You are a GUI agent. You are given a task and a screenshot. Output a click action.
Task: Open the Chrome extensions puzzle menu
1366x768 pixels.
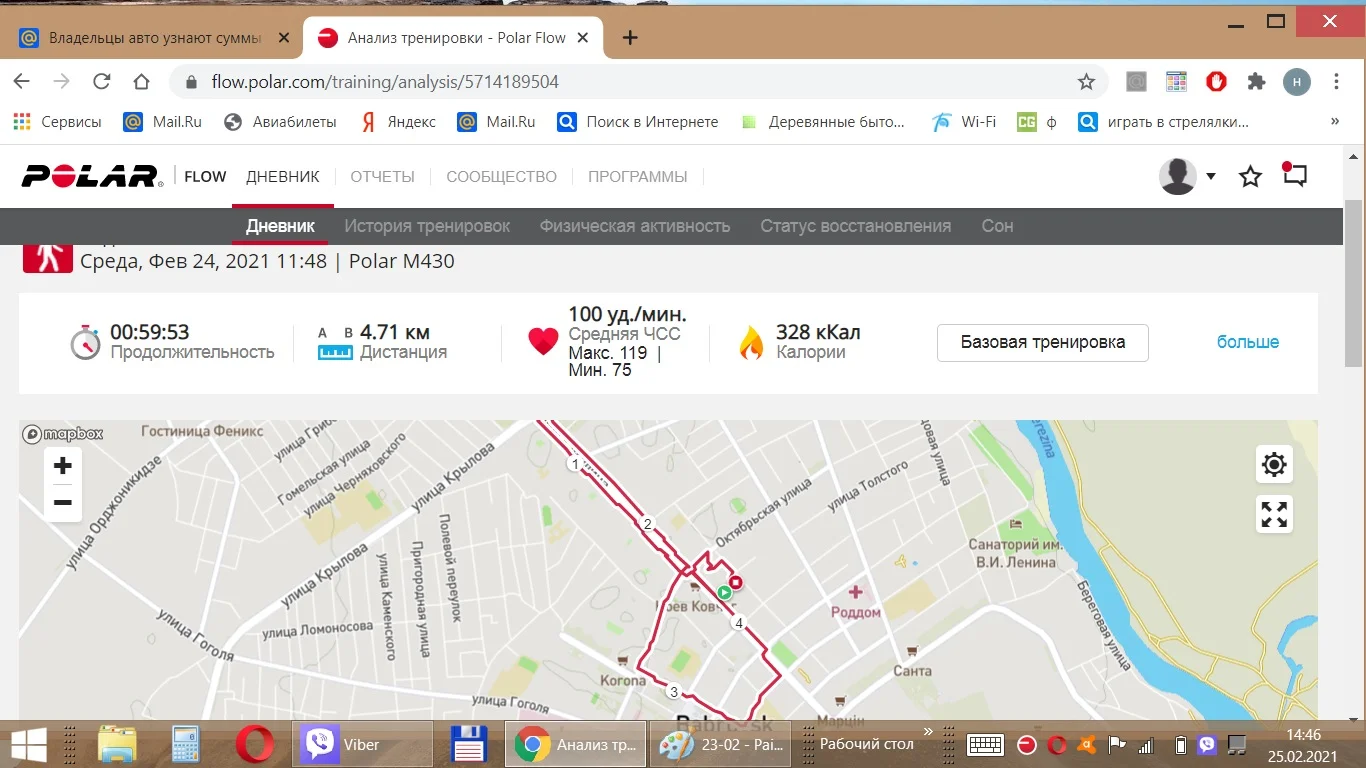1256,82
